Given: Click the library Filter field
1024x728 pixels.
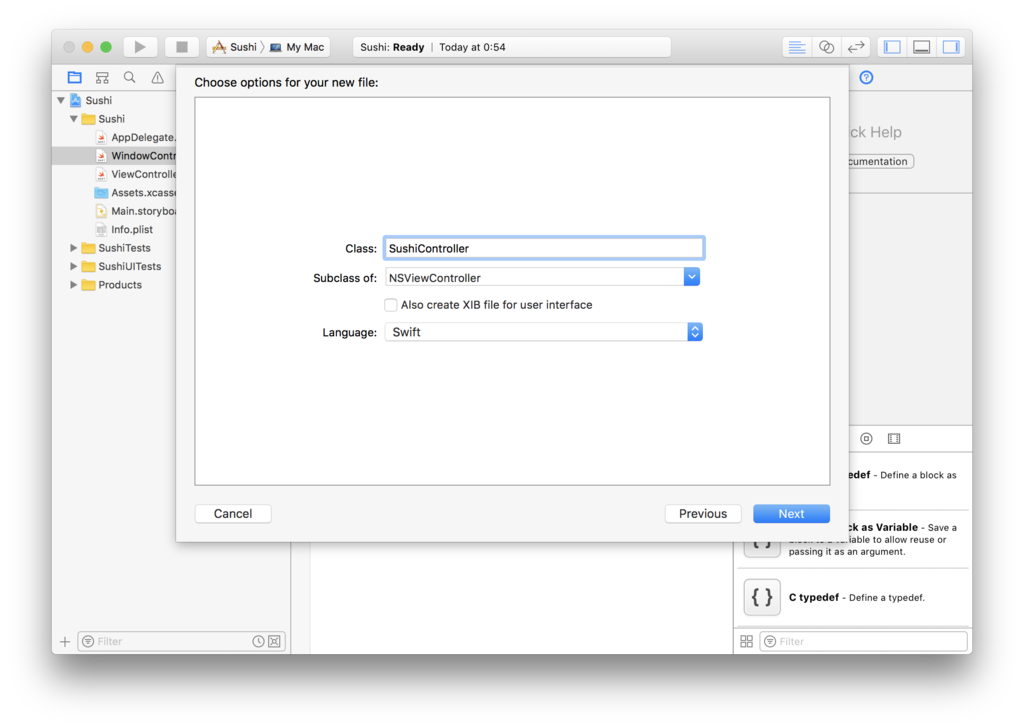Looking at the screenshot, I should pyautogui.click(x=863, y=642).
